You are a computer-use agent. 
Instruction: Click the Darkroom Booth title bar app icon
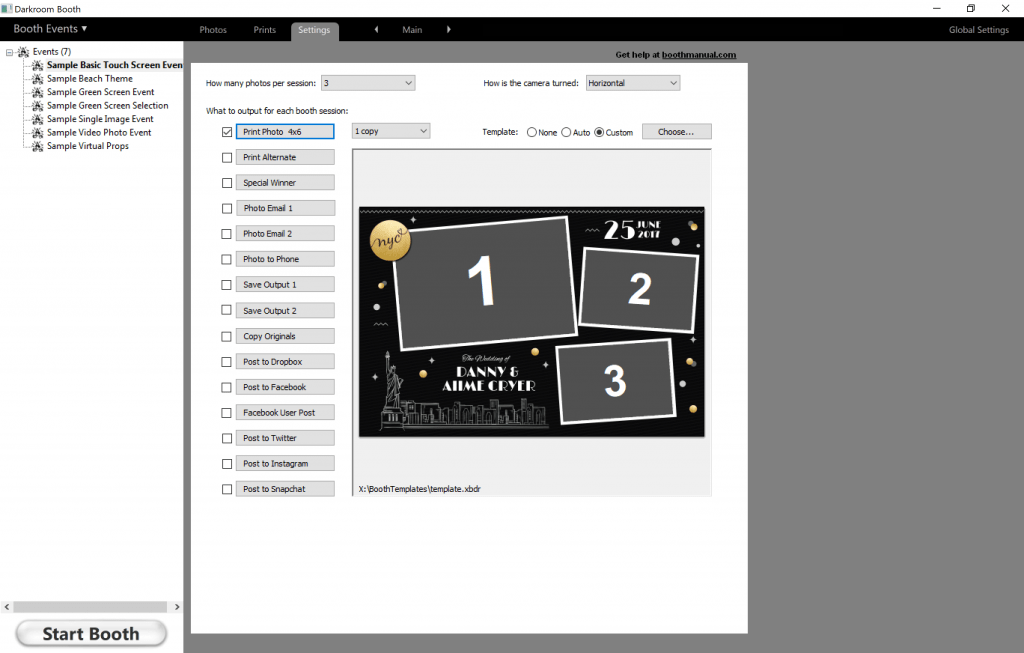[x=7, y=8]
